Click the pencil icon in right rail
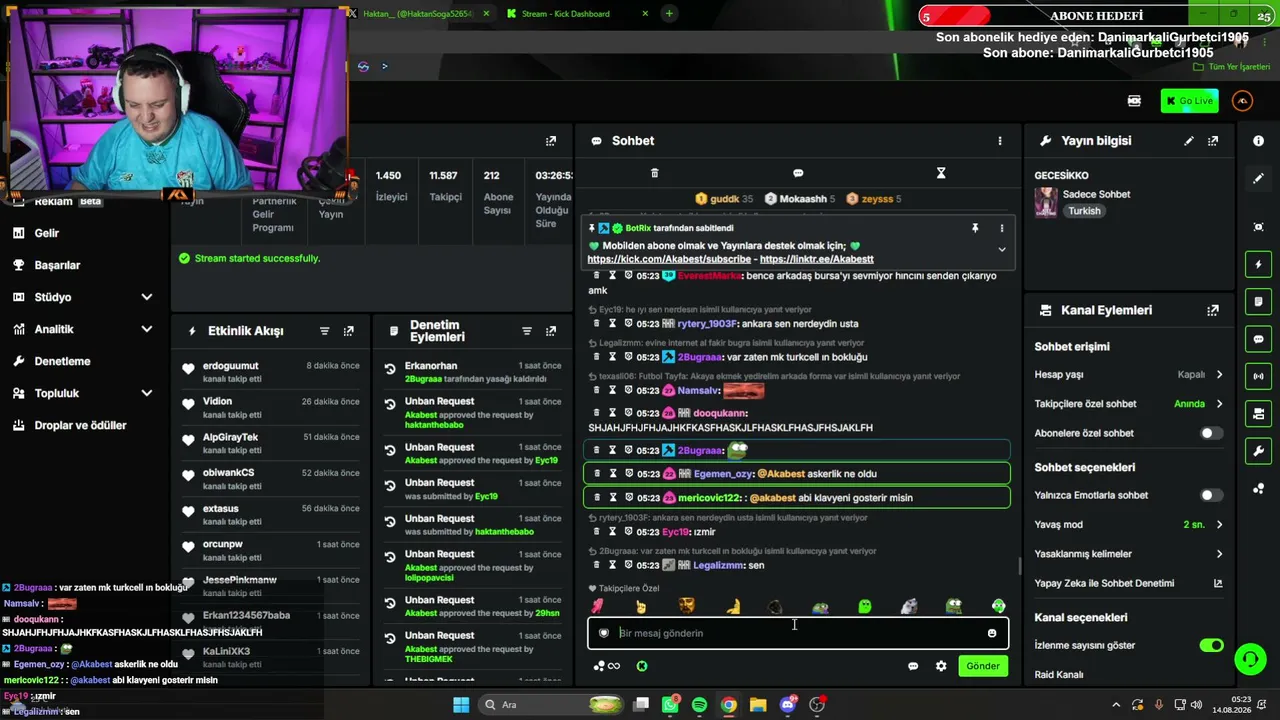The image size is (1280, 720). (x=1258, y=178)
